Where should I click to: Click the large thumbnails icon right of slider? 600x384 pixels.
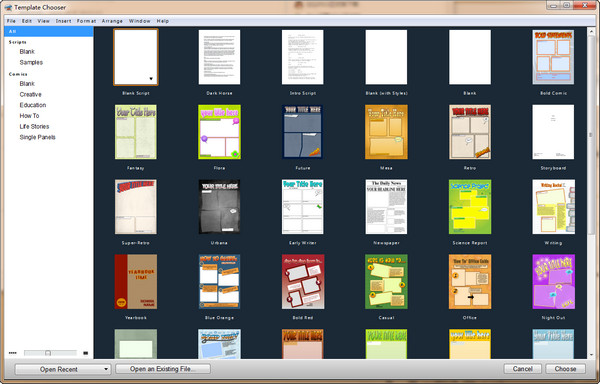tap(86, 353)
